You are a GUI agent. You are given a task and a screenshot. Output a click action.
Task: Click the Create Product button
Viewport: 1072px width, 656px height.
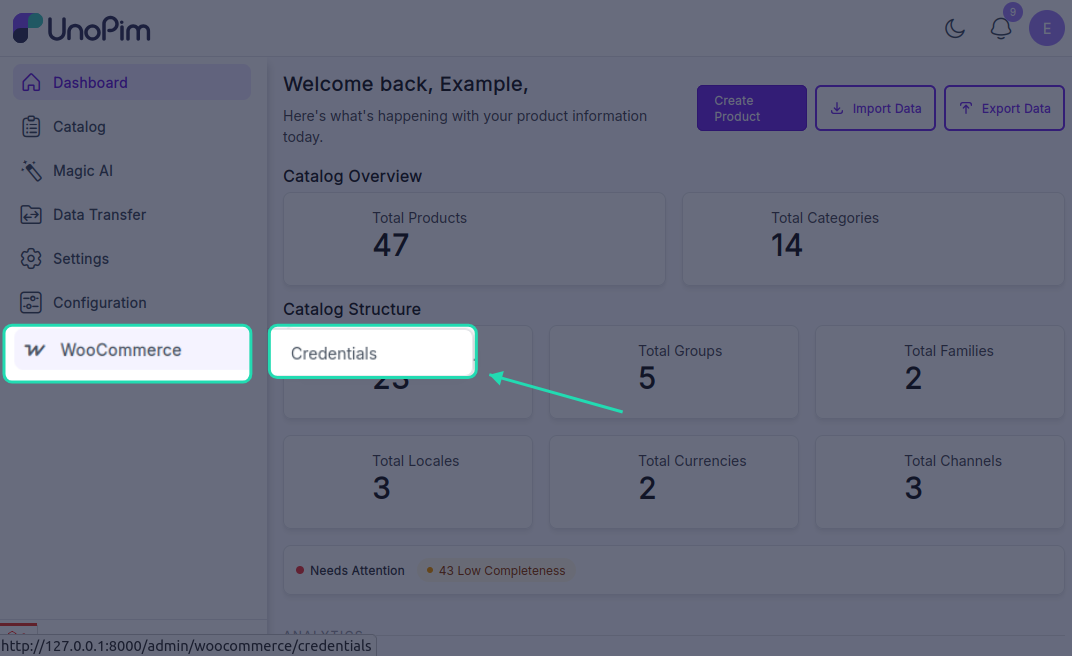(x=751, y=108)
